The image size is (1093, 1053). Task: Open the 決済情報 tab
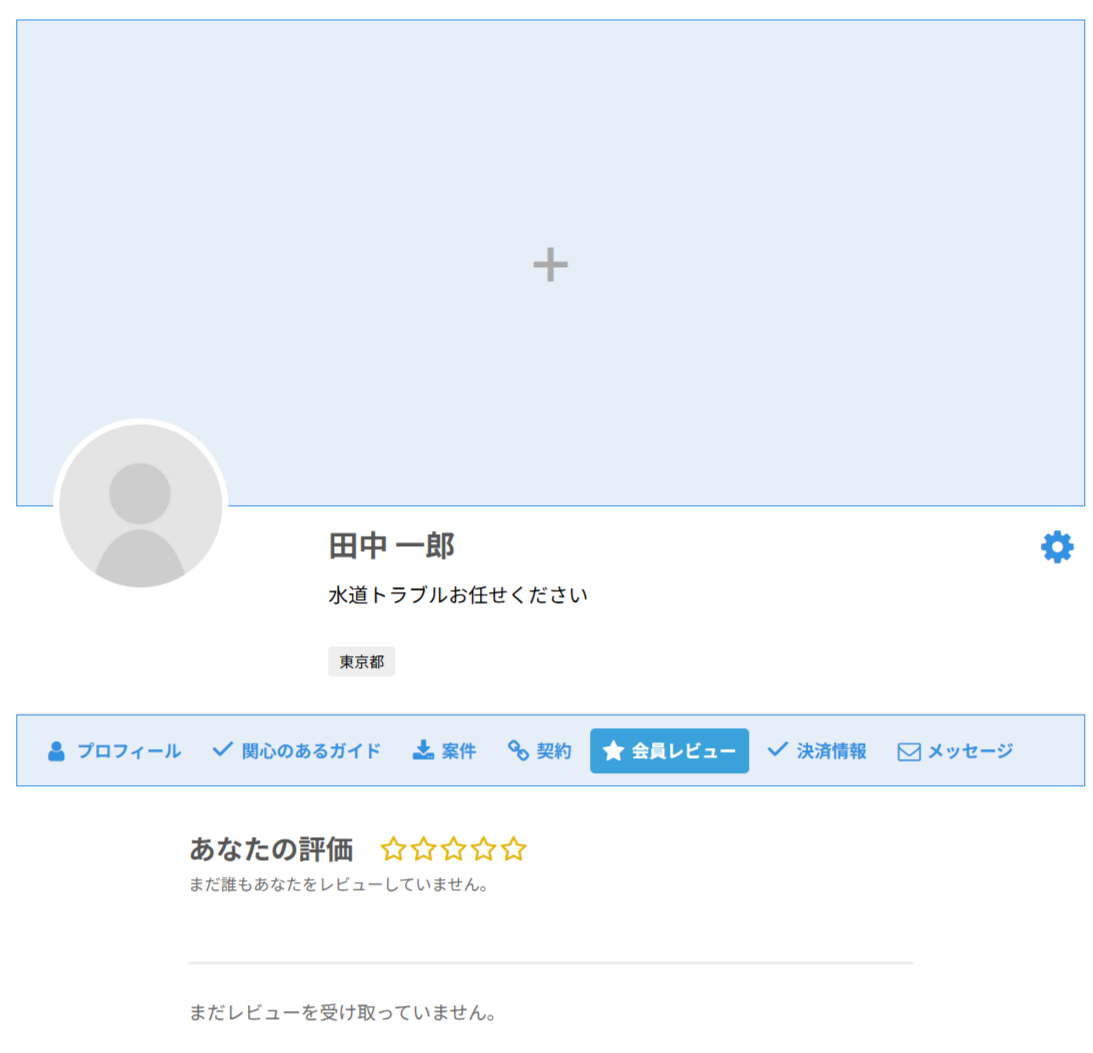pyautogui.click(x=831, y=751)
